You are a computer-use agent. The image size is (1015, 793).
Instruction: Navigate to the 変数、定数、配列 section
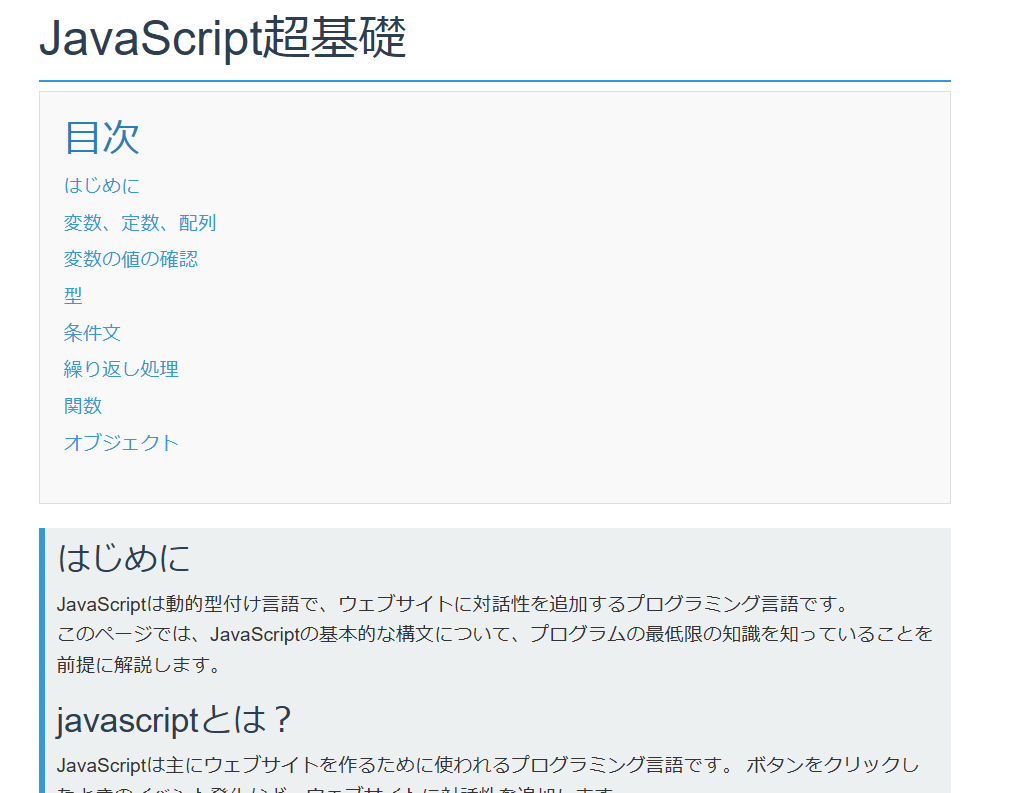pos(139,223)
